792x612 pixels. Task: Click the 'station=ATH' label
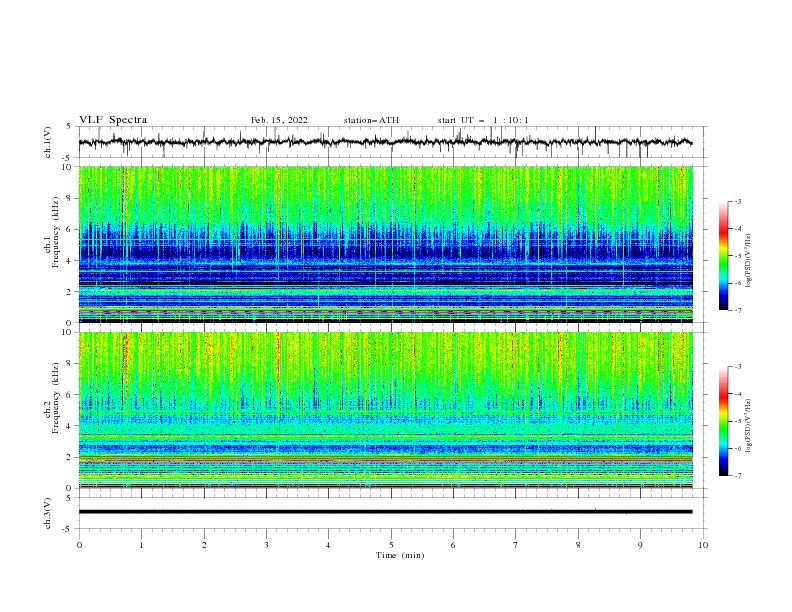point(371,120)
